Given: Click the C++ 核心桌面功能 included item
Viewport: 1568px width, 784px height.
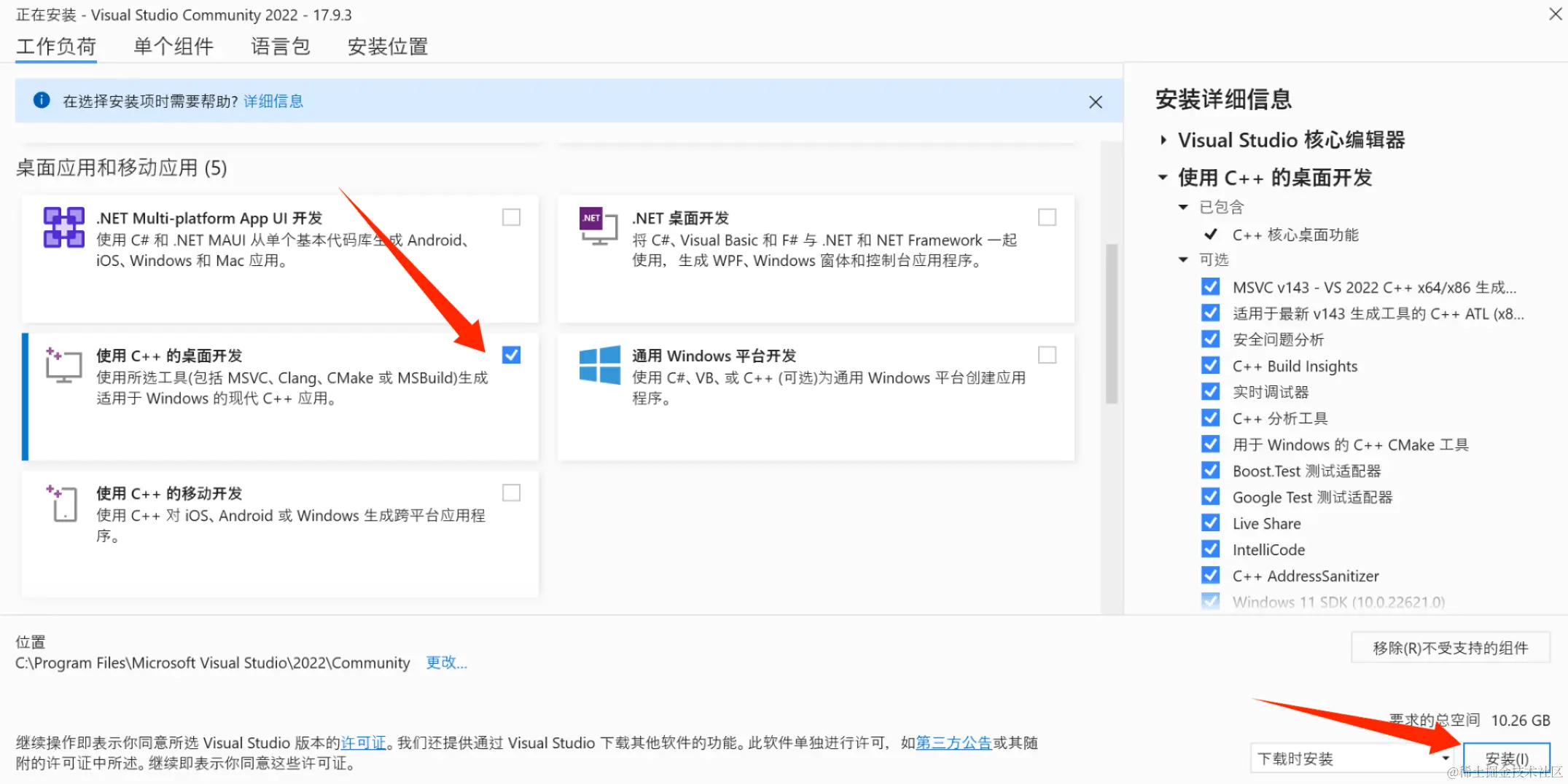Looking at the screenshot, I should 1295,235.
